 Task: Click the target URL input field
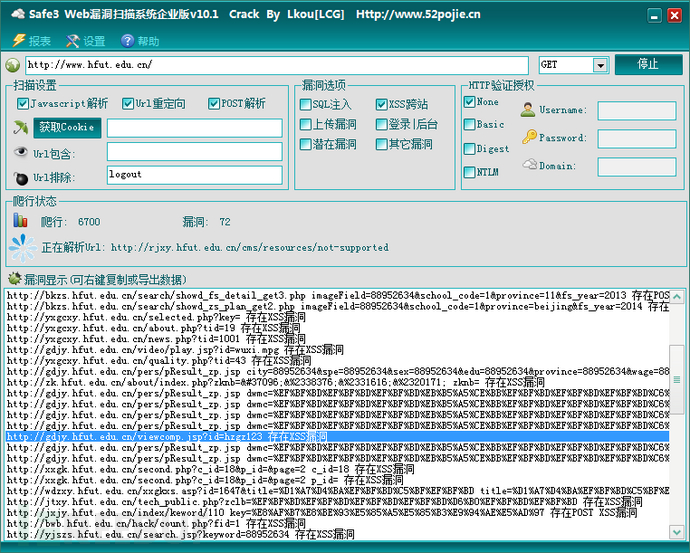[277, 65]
